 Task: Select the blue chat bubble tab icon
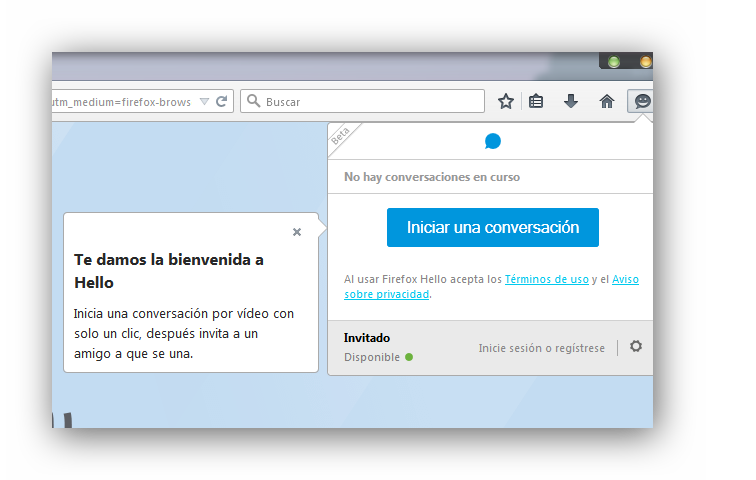click(x=493, y=141)
